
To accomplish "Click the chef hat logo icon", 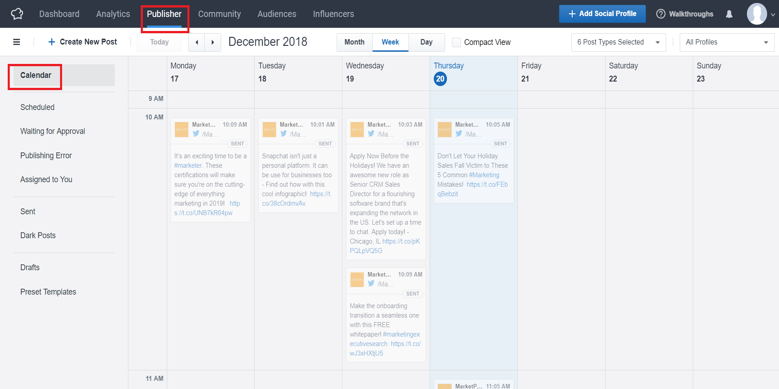I will [17, 14].
